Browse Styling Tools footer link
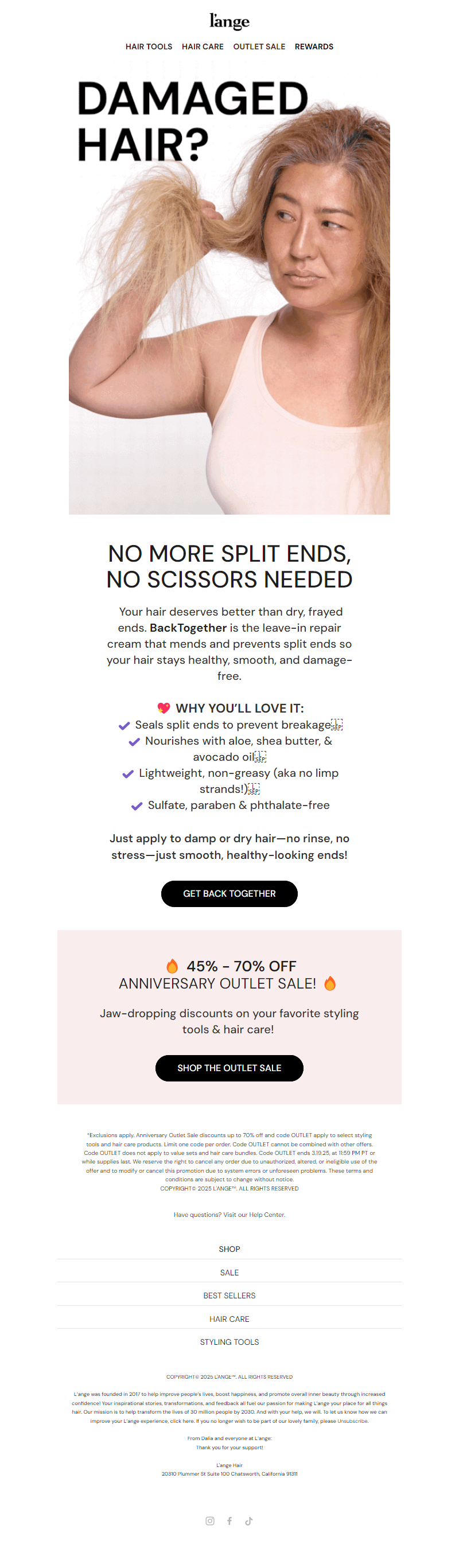This screenshot has height=1568, width=459. (x=229, y=1341)
